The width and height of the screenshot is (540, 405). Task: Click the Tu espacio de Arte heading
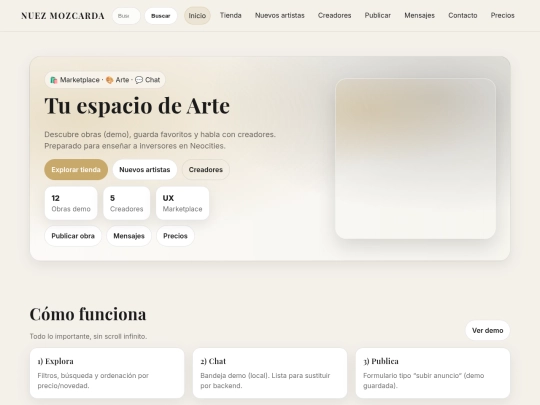click(137, 106)
